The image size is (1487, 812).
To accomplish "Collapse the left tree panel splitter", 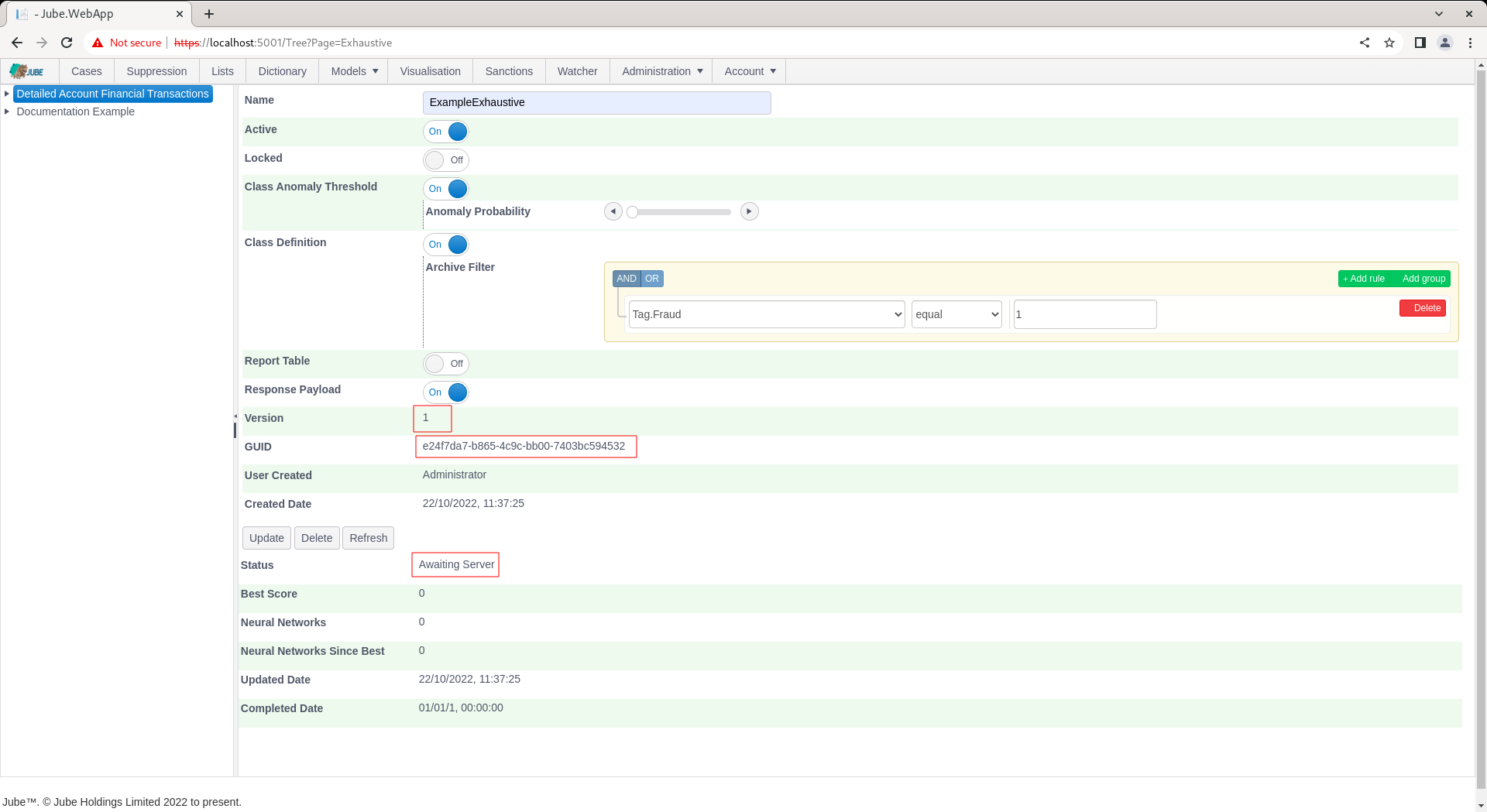I will click(235, 417).
